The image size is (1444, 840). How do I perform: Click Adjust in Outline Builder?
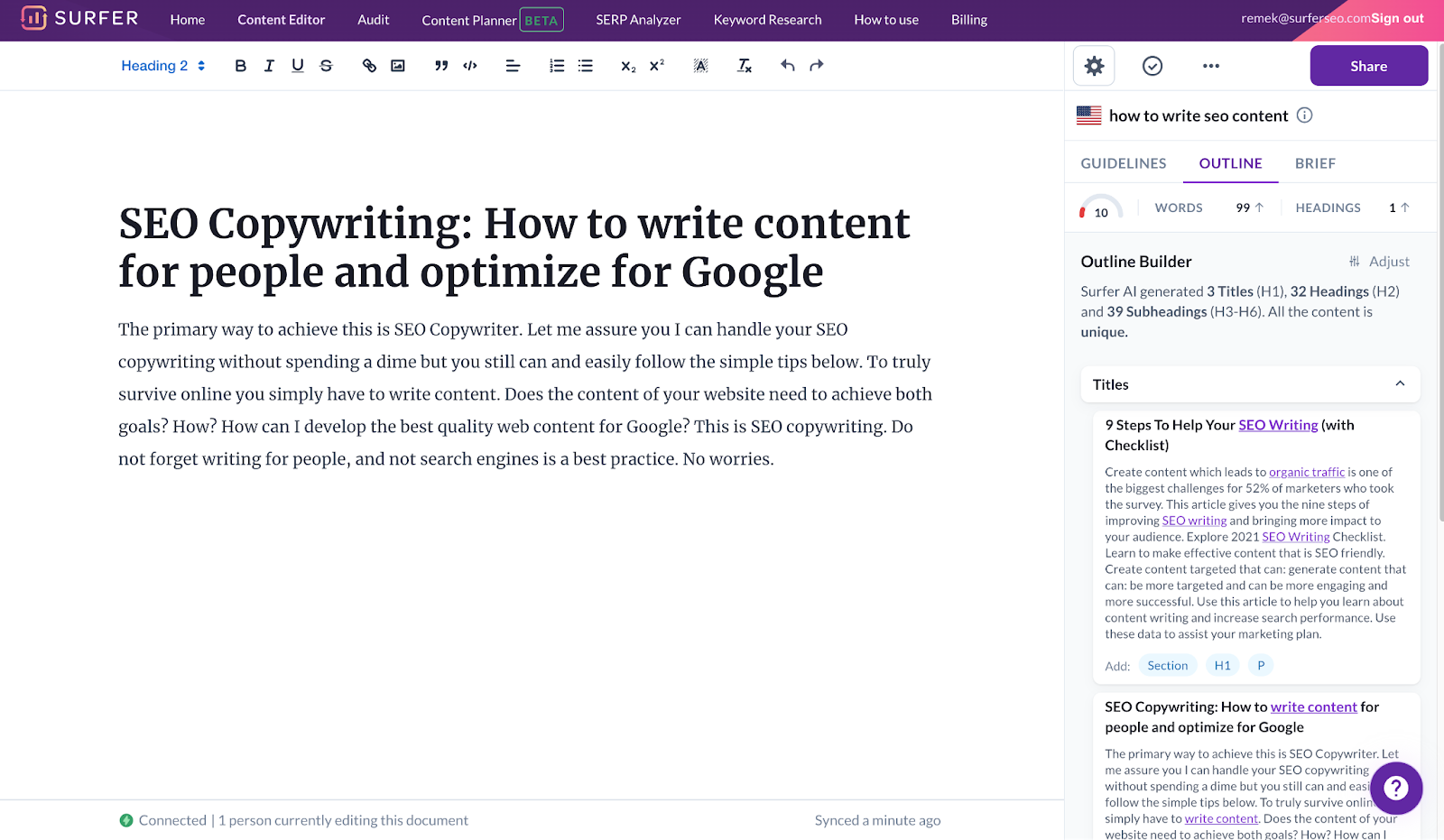[x=1379, y=262]
